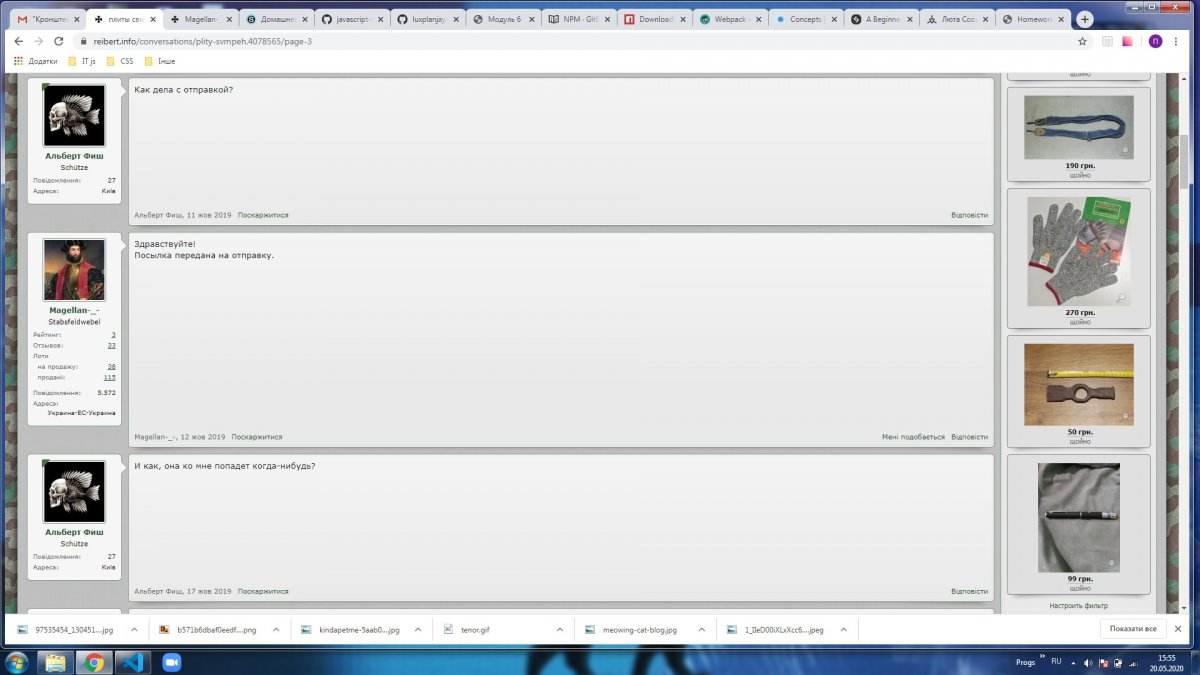Click Поскаржитися on the 11 жов 2019 post
This screenshot has width=1200, height=675.
(263, 215)
